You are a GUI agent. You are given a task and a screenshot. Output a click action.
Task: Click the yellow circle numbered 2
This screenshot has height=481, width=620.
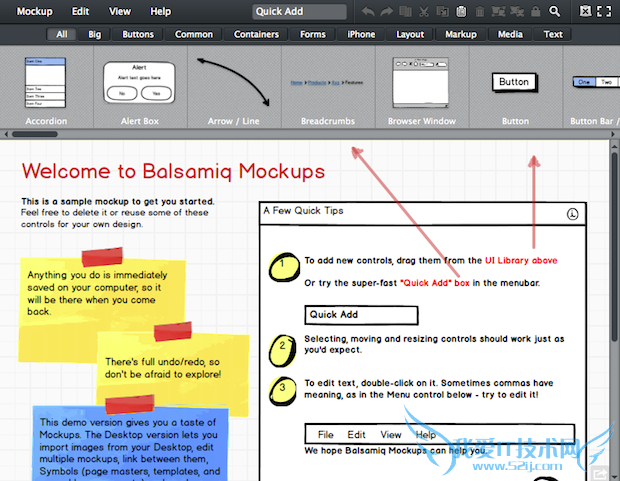[283, 350]
